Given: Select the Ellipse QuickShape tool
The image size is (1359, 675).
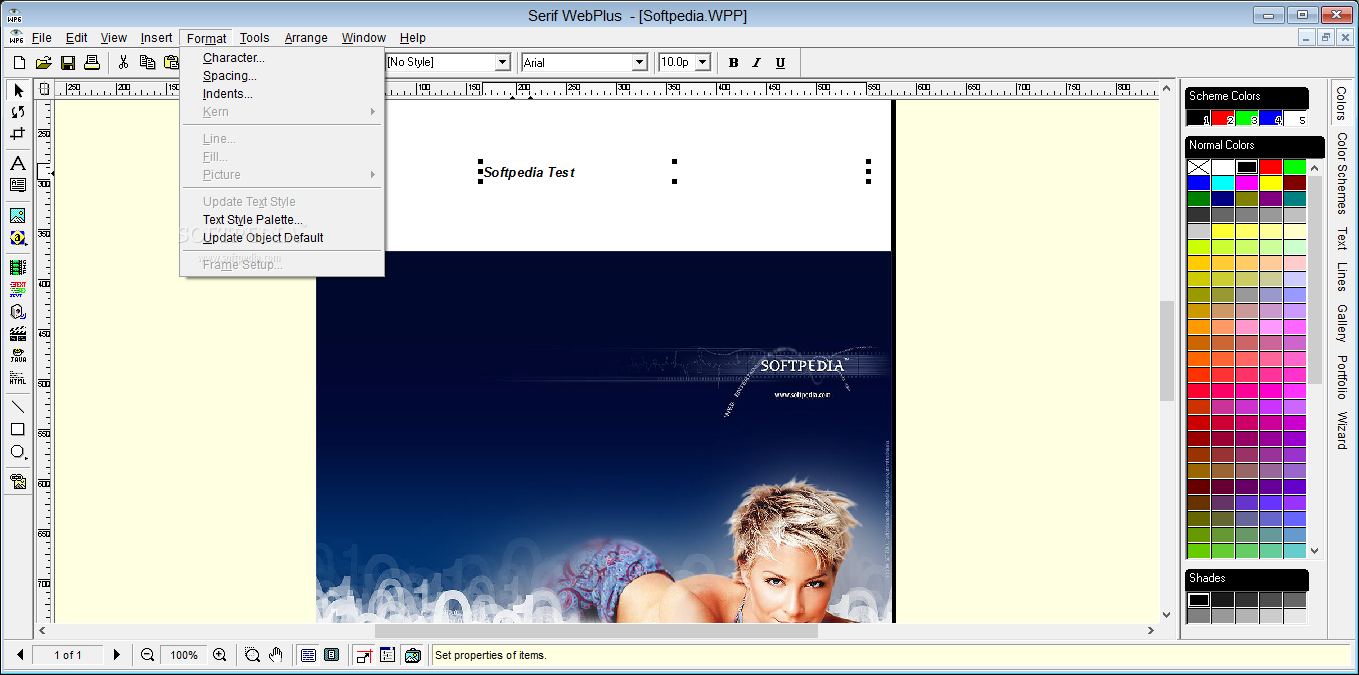Looking at the screenshot, I should (x=18, y=451).
